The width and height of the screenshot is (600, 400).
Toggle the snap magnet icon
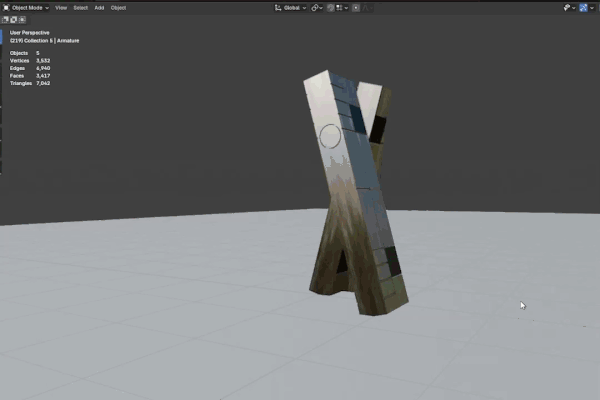click(x=331, y=7)
